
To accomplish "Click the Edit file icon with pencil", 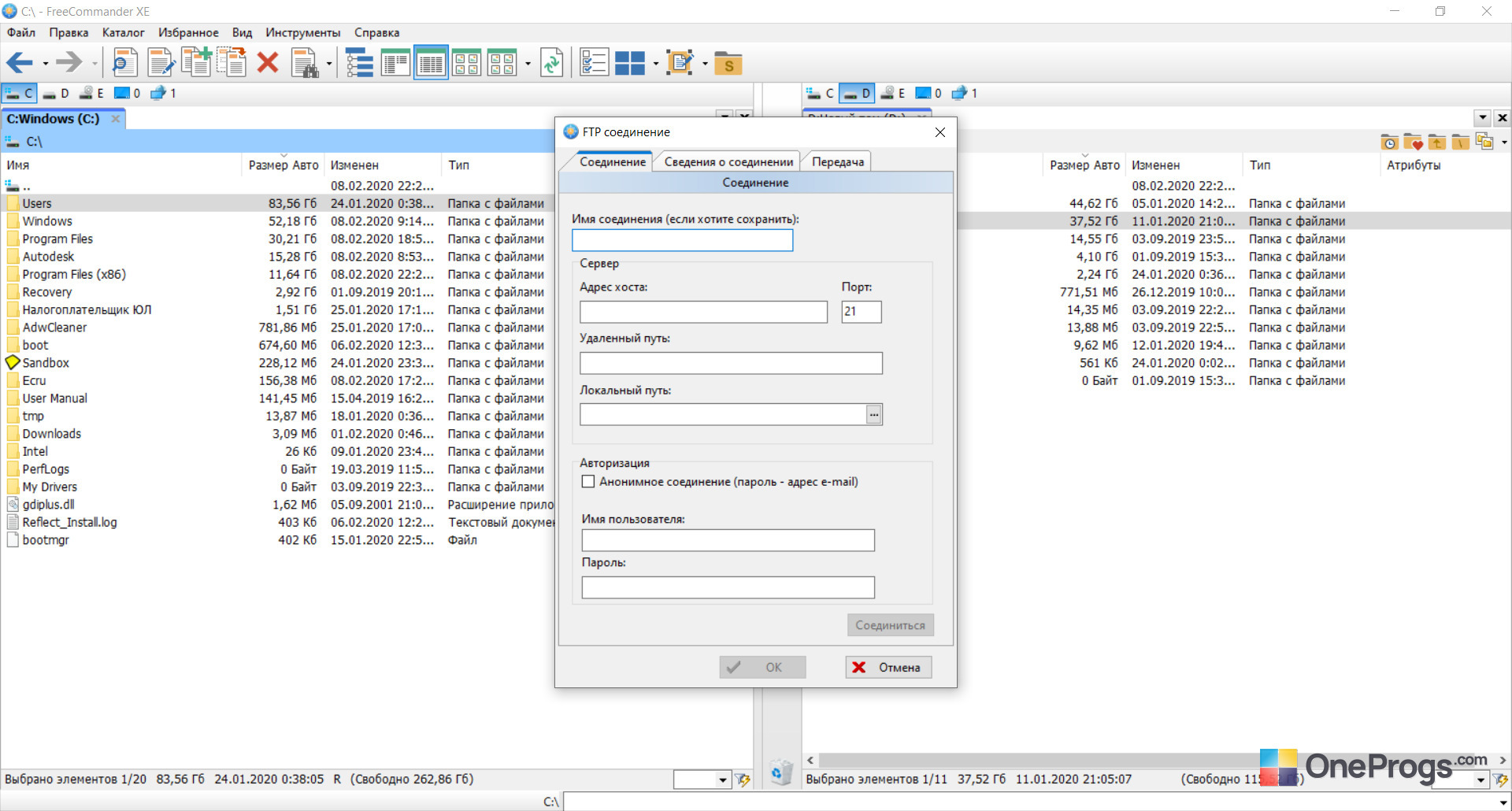I will point(161,62).
